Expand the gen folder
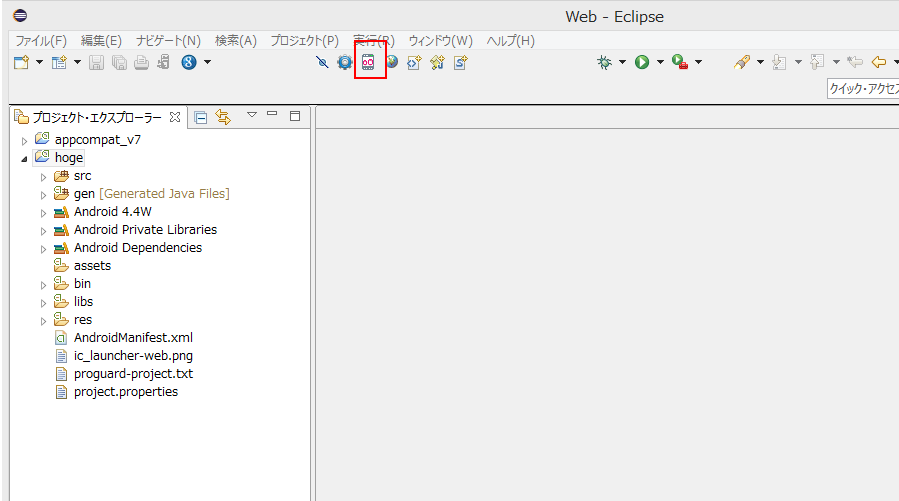 click(x=43, y=195)
